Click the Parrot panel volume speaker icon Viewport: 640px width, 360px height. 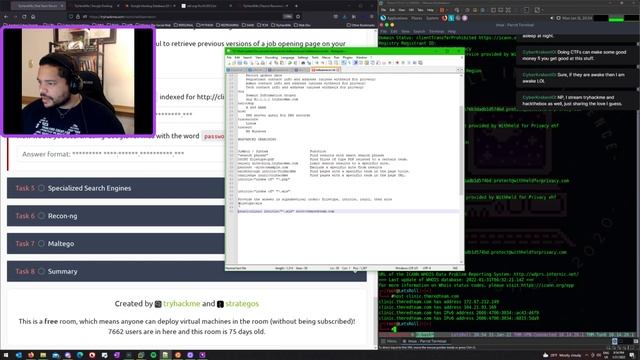pos(552,18)
